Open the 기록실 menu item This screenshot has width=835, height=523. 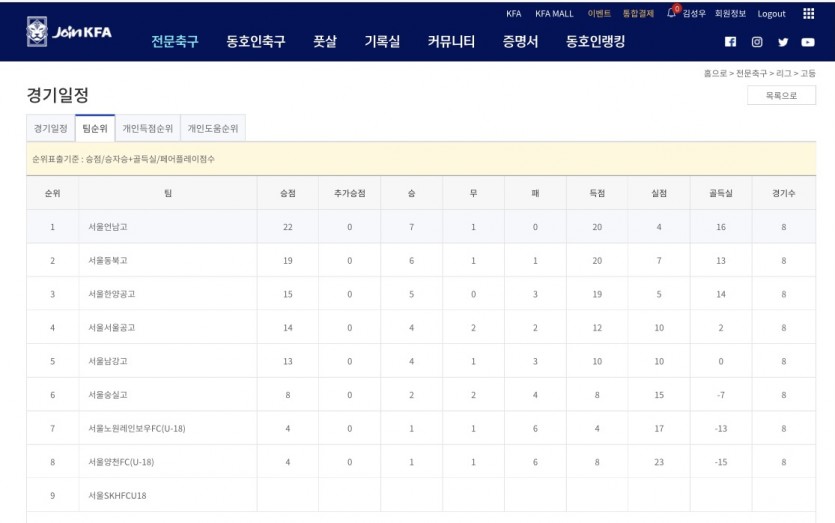coord(382,41)
